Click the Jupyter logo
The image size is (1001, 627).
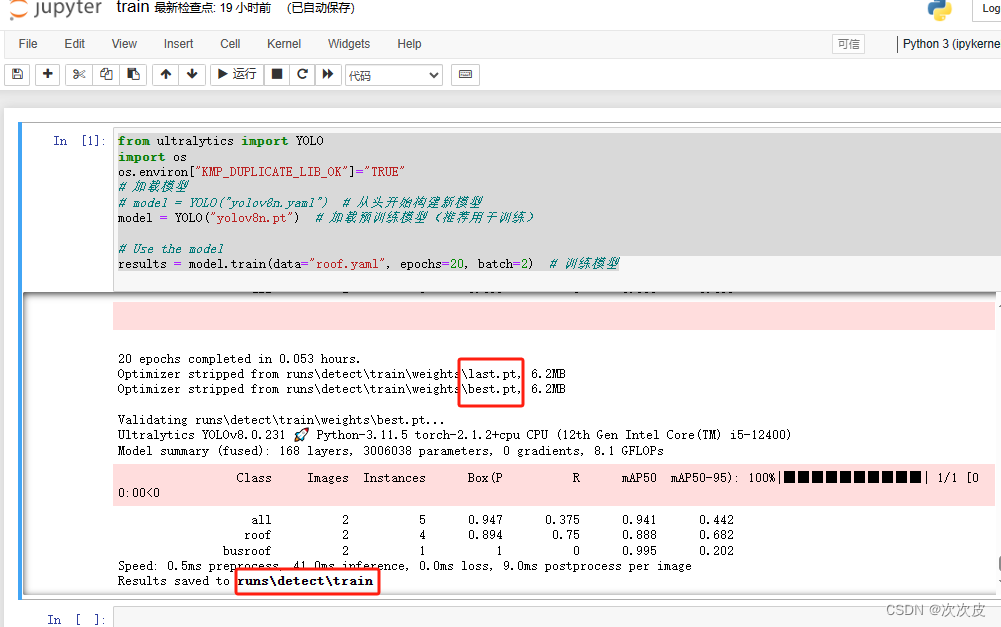click(x=56, y=9)
